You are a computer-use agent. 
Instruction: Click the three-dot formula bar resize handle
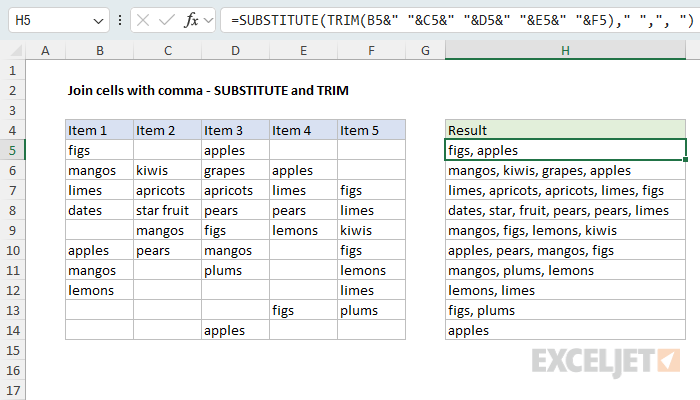coord(120,20)
